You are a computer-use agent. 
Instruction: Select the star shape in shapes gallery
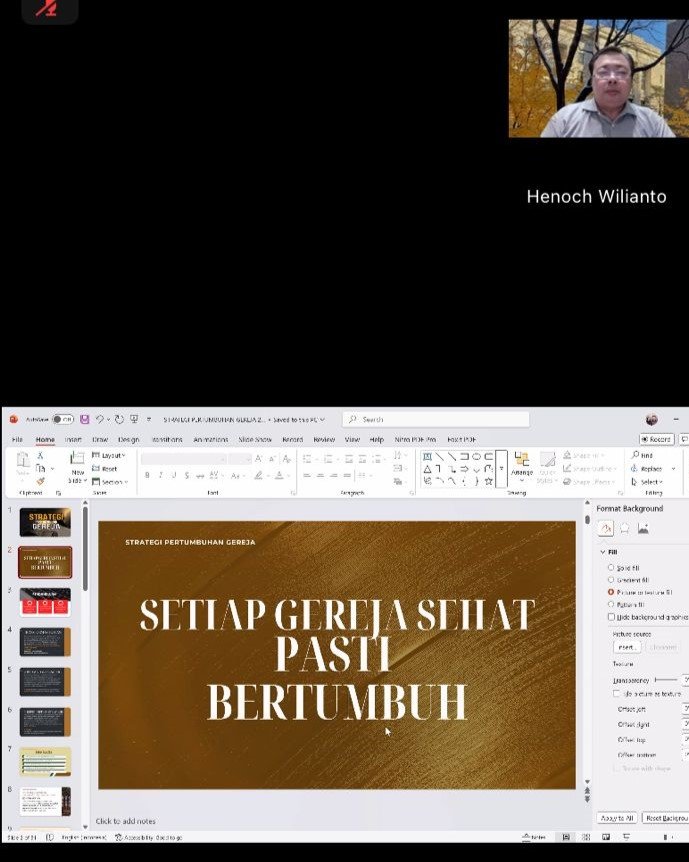point(488,481)
